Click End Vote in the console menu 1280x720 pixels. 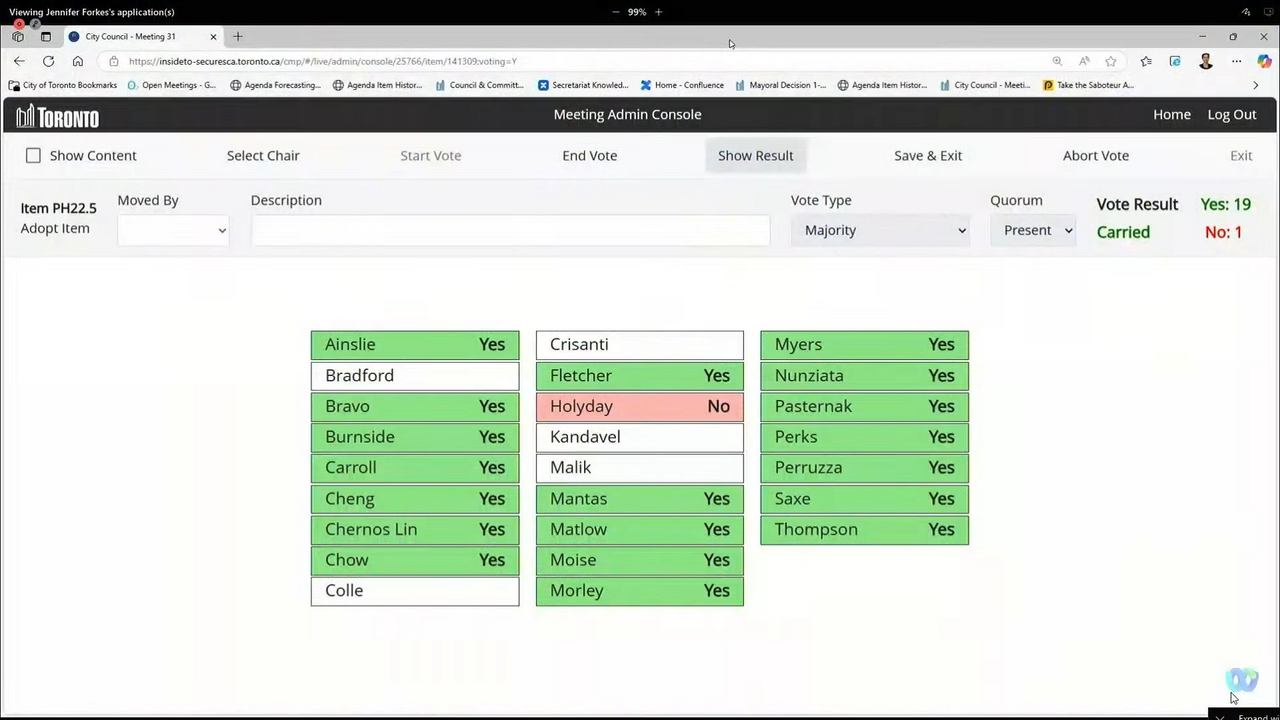point(589,155)
